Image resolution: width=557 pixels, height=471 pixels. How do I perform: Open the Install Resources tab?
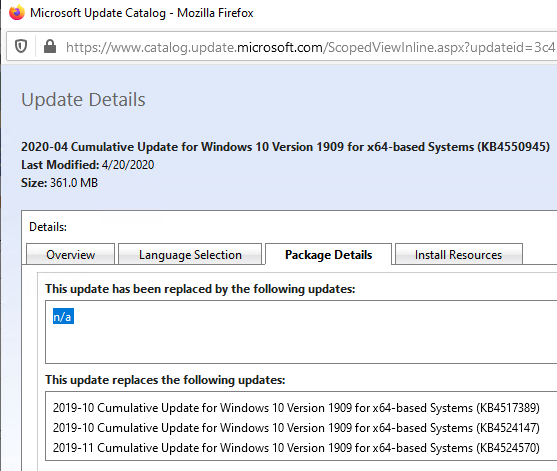click(x=458, y=254)
